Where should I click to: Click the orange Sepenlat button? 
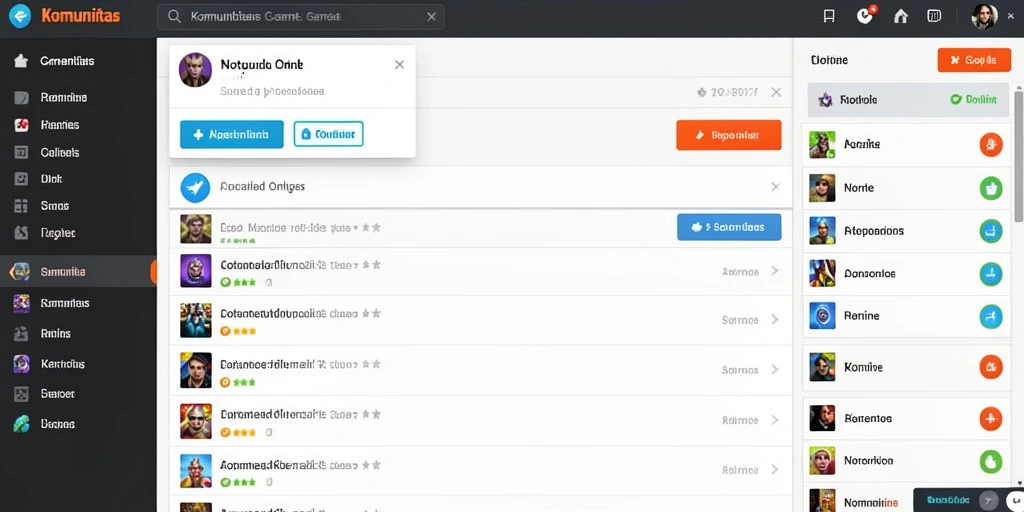pyautogui.click(x=729, y=135)
